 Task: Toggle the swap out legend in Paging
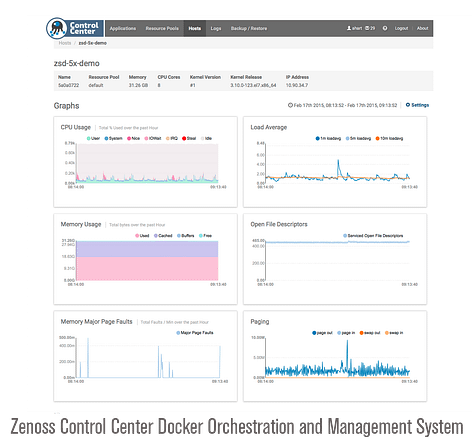(x=370, y=333)
